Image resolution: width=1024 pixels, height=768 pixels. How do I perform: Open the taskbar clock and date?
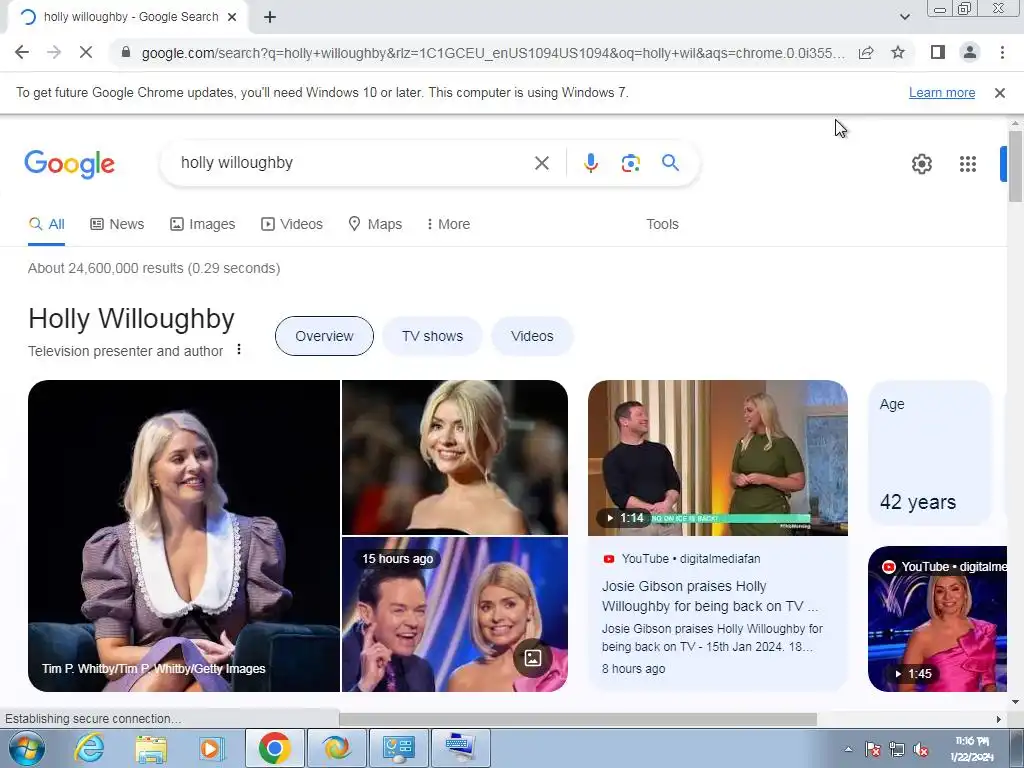(972, 749)
